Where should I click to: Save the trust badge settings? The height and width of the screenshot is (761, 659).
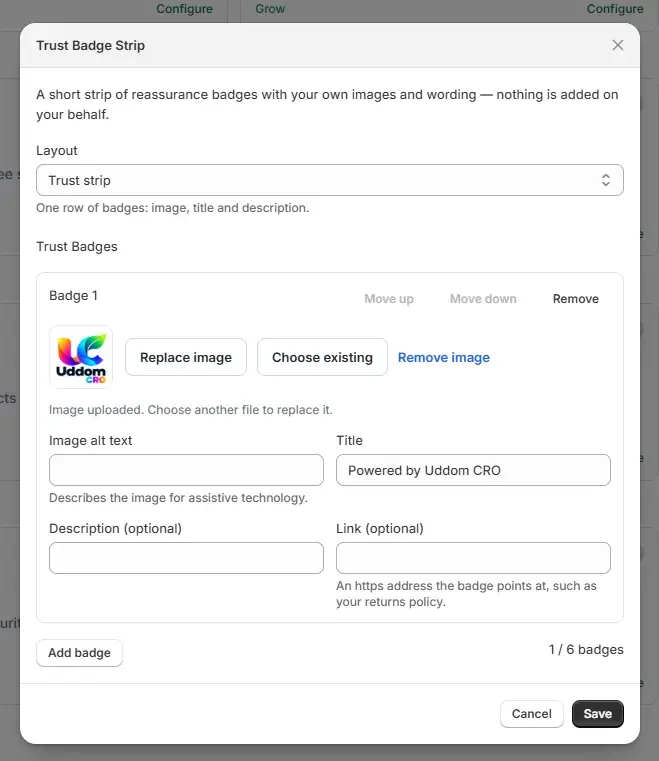[x=597, y=713]
